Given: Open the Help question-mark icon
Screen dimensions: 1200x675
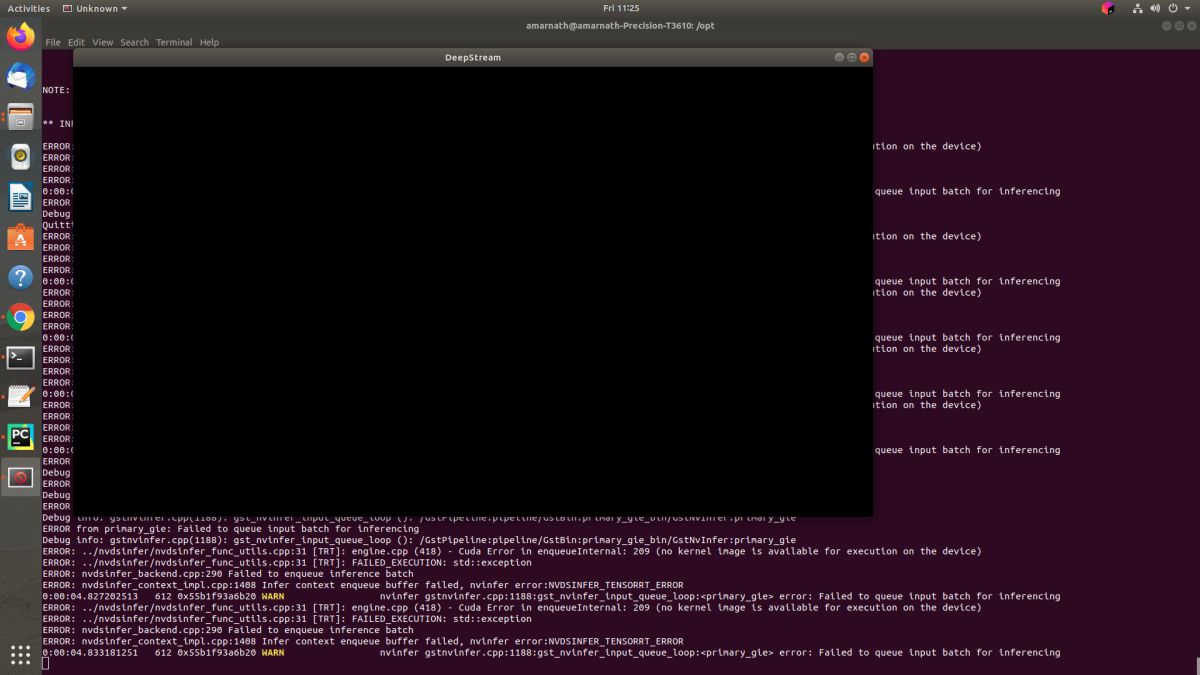Looking at the screenshot, I should click(20, 277).
